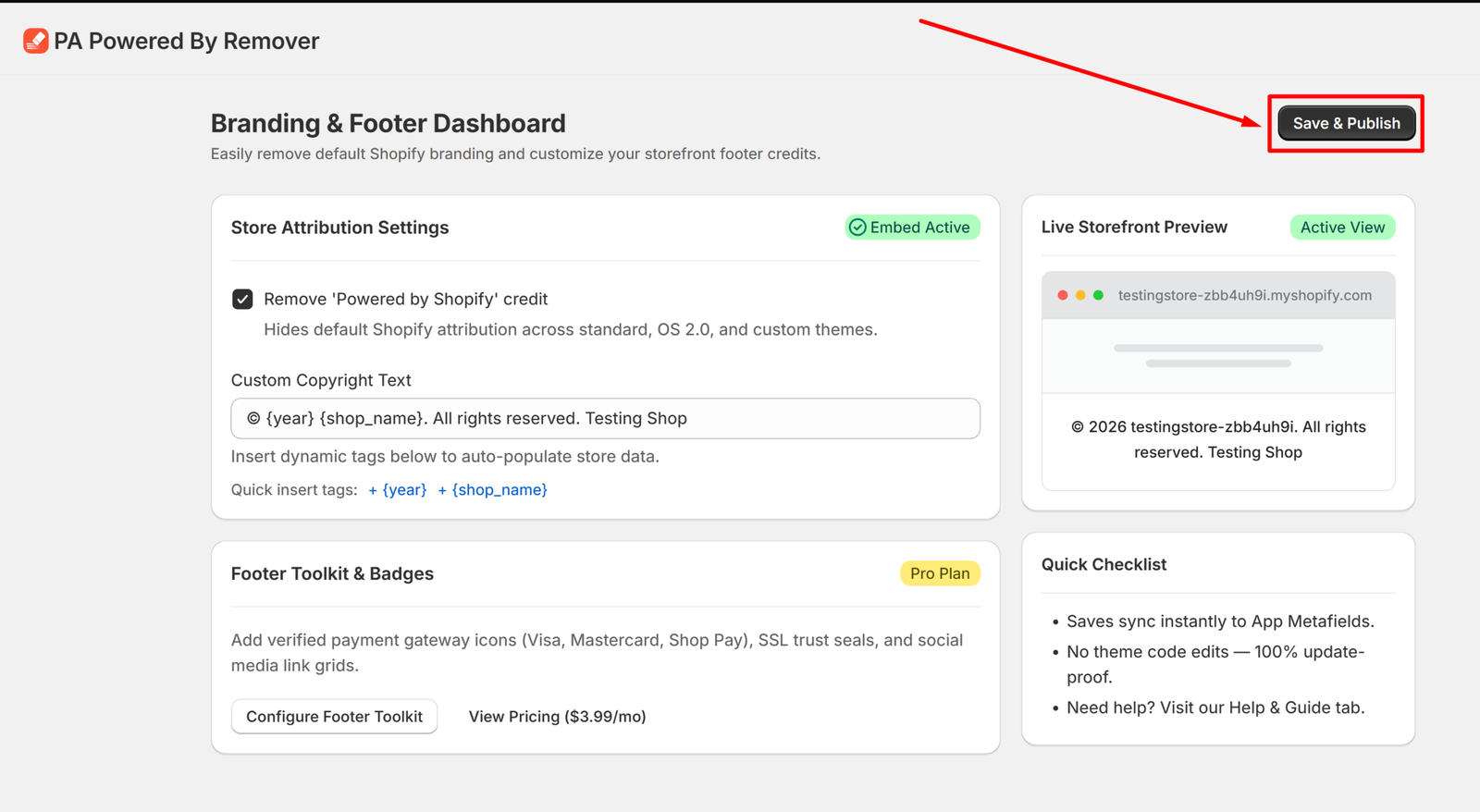Click the Branding & Footer Dashboard heading

[x=388, y=123]
